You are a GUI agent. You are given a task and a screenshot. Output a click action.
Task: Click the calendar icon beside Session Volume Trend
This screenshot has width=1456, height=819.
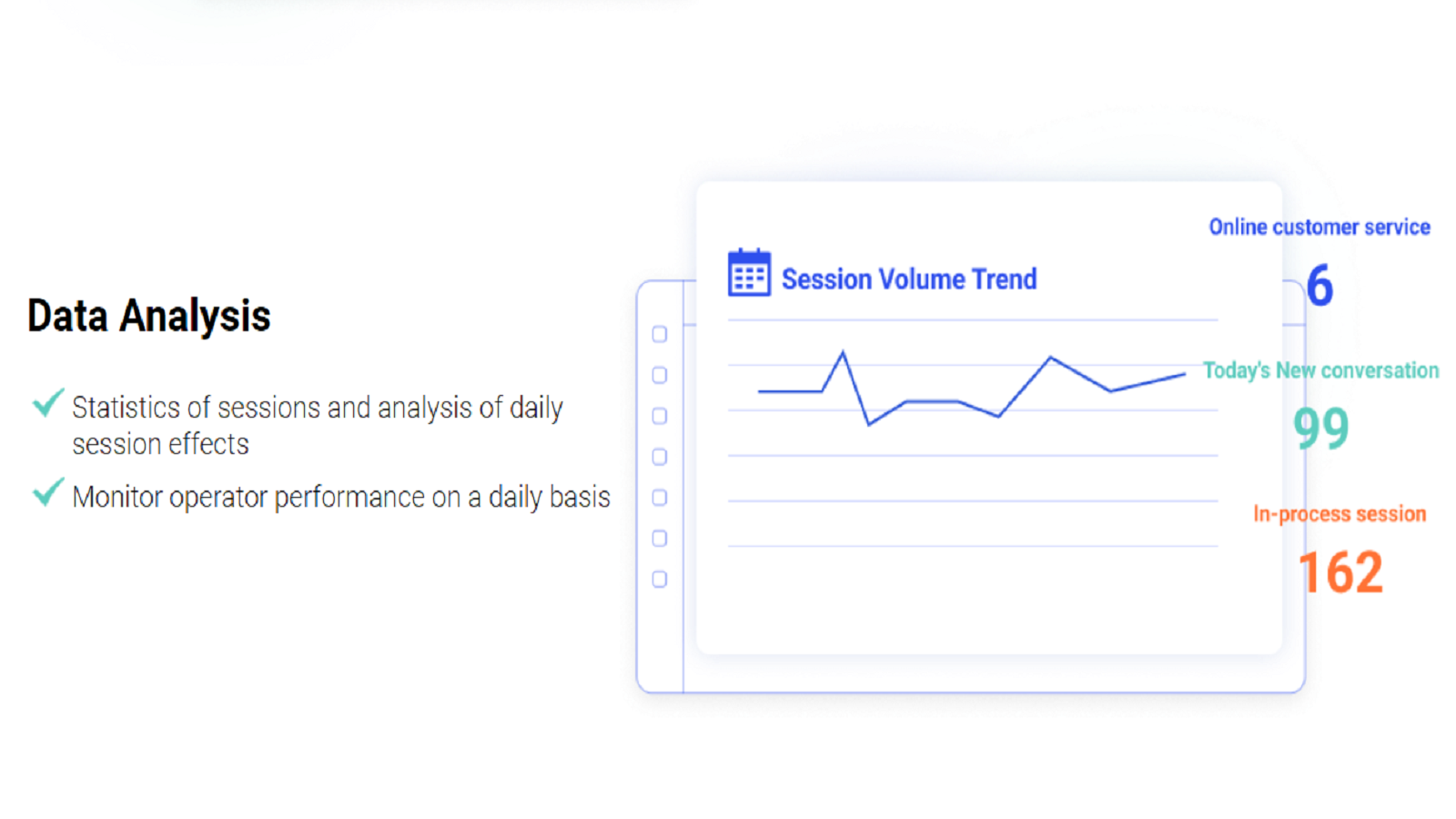pyautogui.click(x=749, y=273)
